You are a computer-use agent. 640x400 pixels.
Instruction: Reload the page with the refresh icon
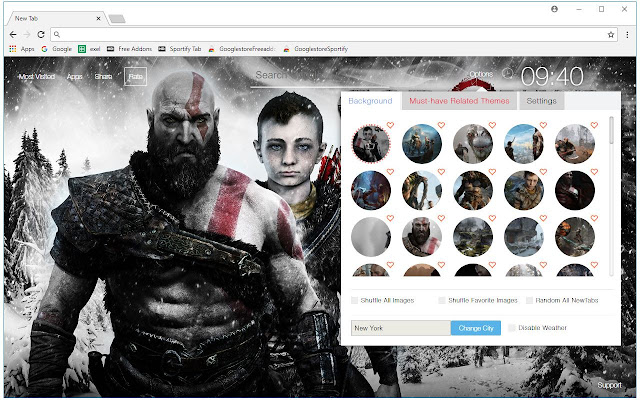[x=41, y=35]
